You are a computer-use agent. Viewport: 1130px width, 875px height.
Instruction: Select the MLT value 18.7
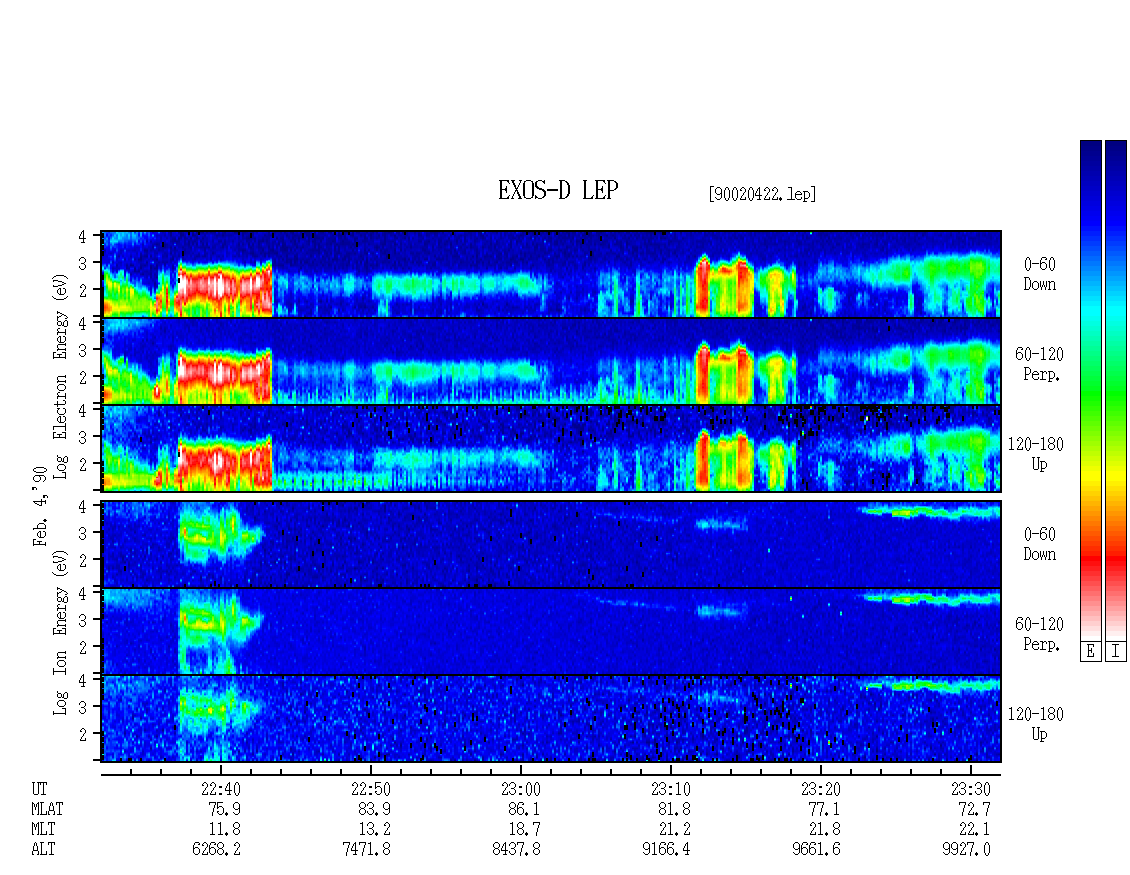524,829
